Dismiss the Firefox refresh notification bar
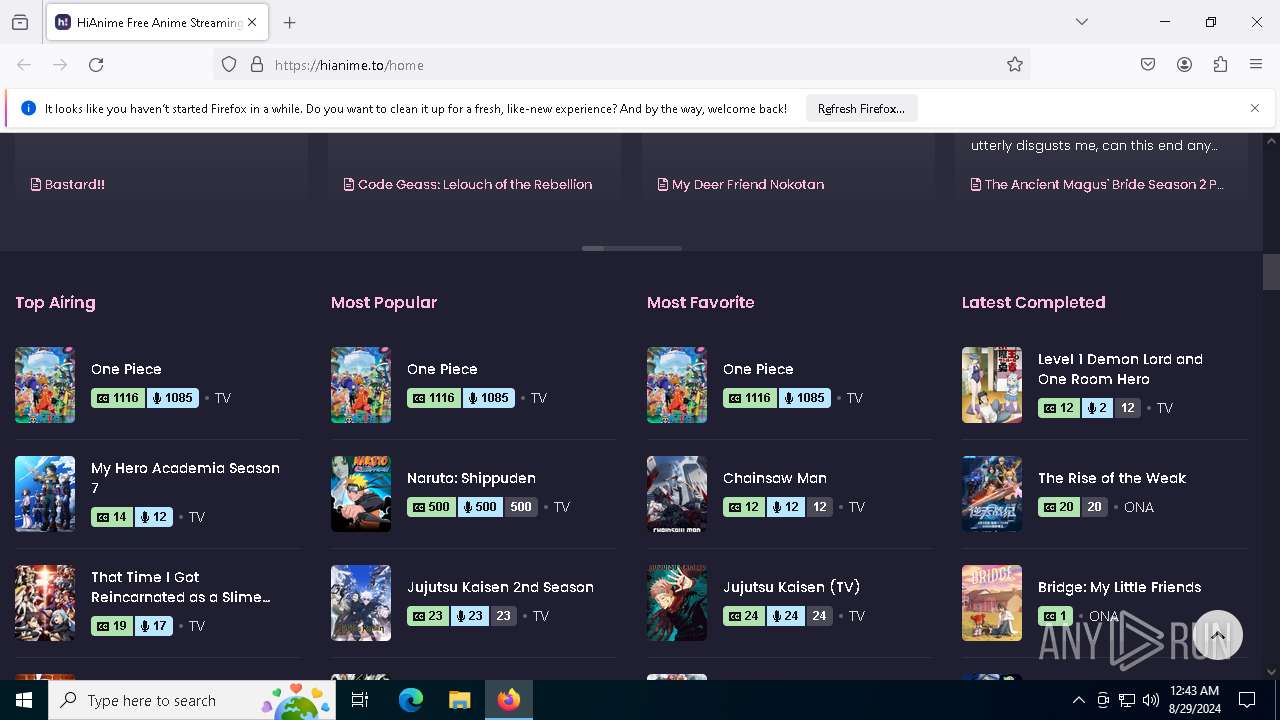The height and width of the screenshot is (720, 1280). tap(1255, 108)
